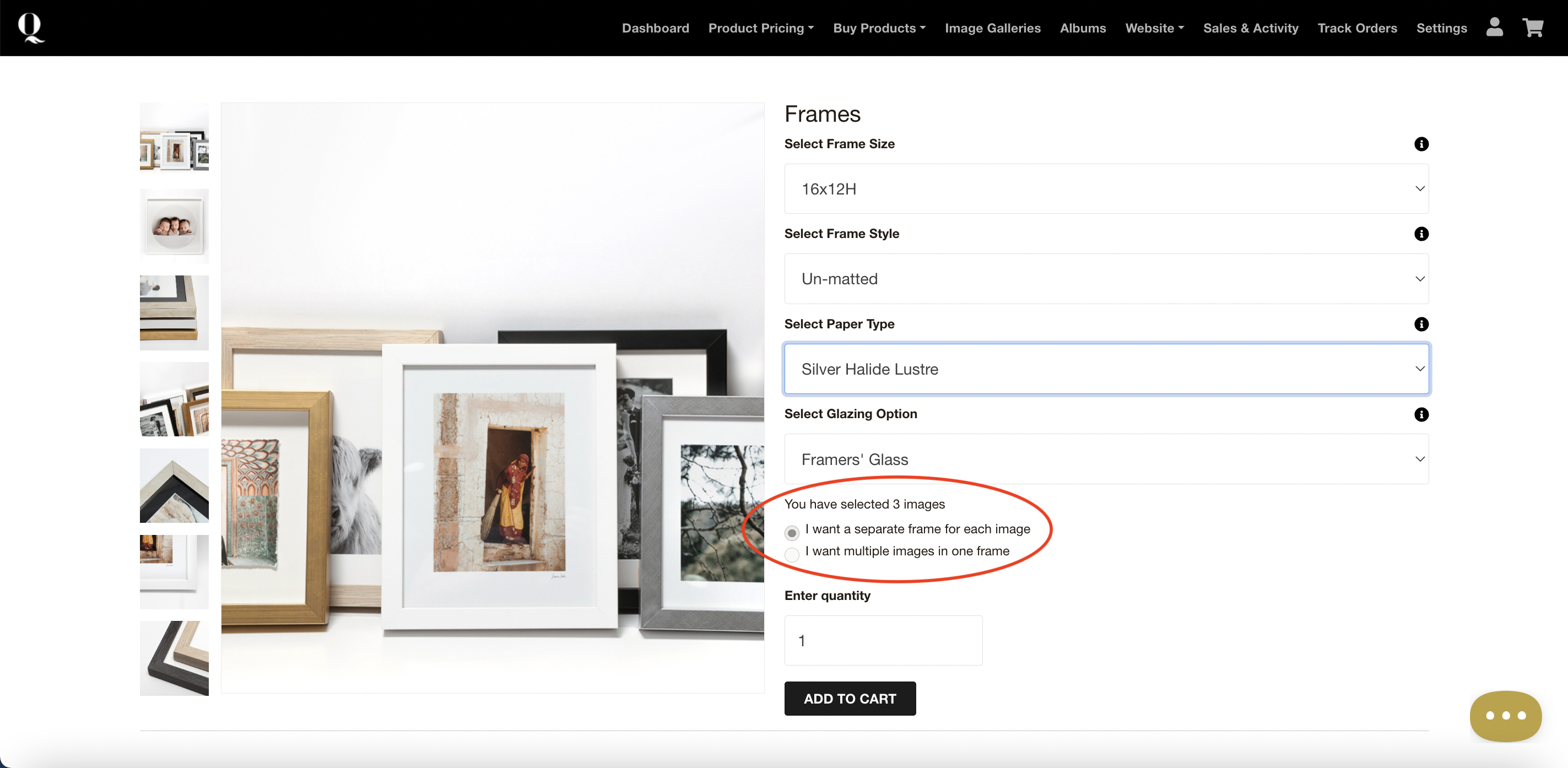
Task: Show info for Select Frame Size
Action: click(1421, 144)
